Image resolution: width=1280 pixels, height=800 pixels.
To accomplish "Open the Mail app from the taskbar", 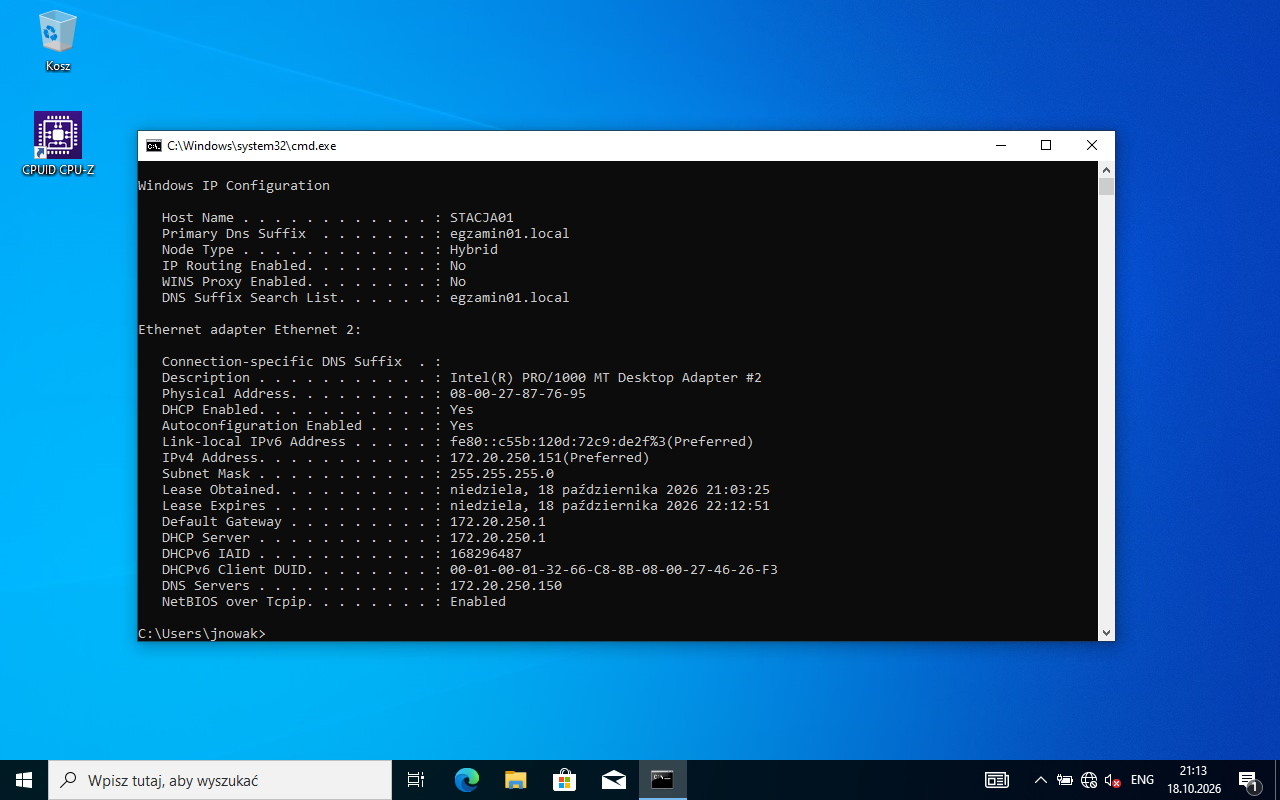I will point(613,780).
